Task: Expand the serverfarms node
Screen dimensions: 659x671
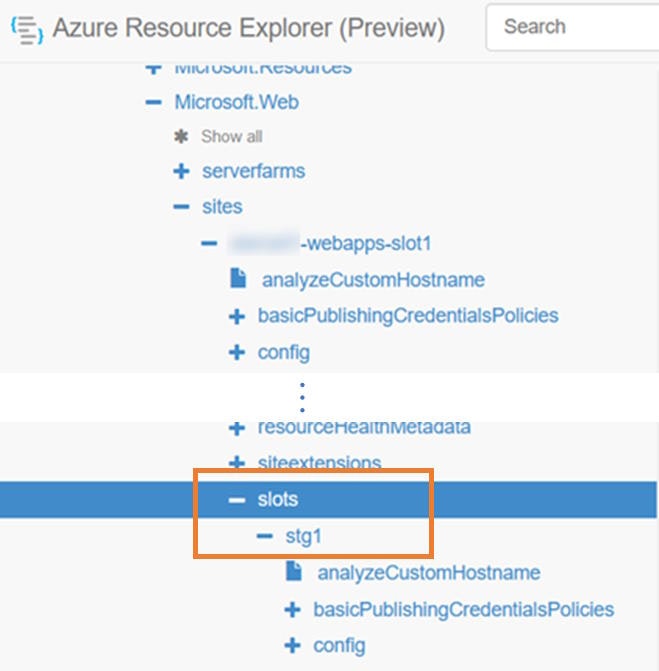Action: (x=181, y=171)
